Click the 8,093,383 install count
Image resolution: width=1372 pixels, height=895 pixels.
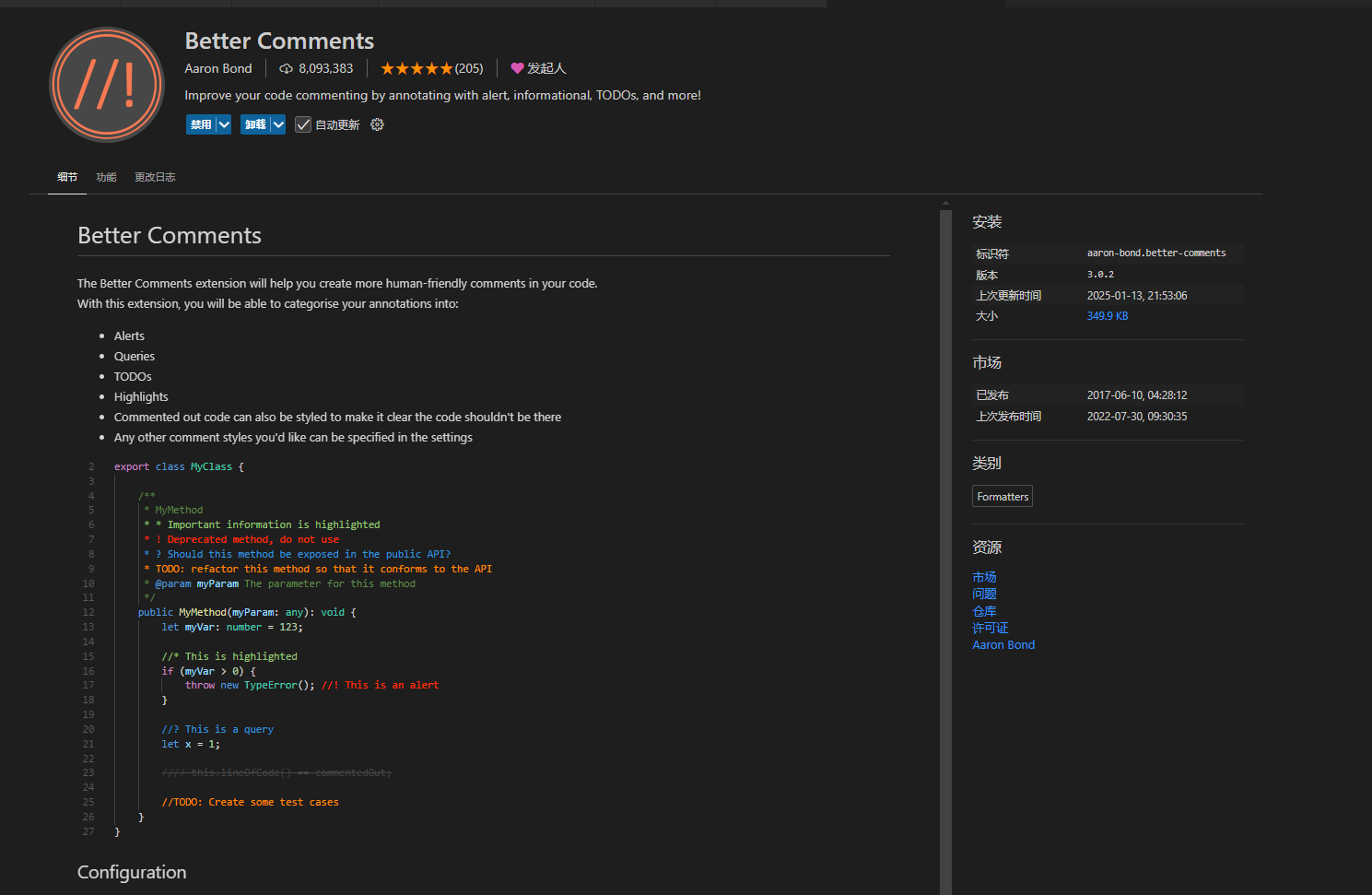click(326, 68)
